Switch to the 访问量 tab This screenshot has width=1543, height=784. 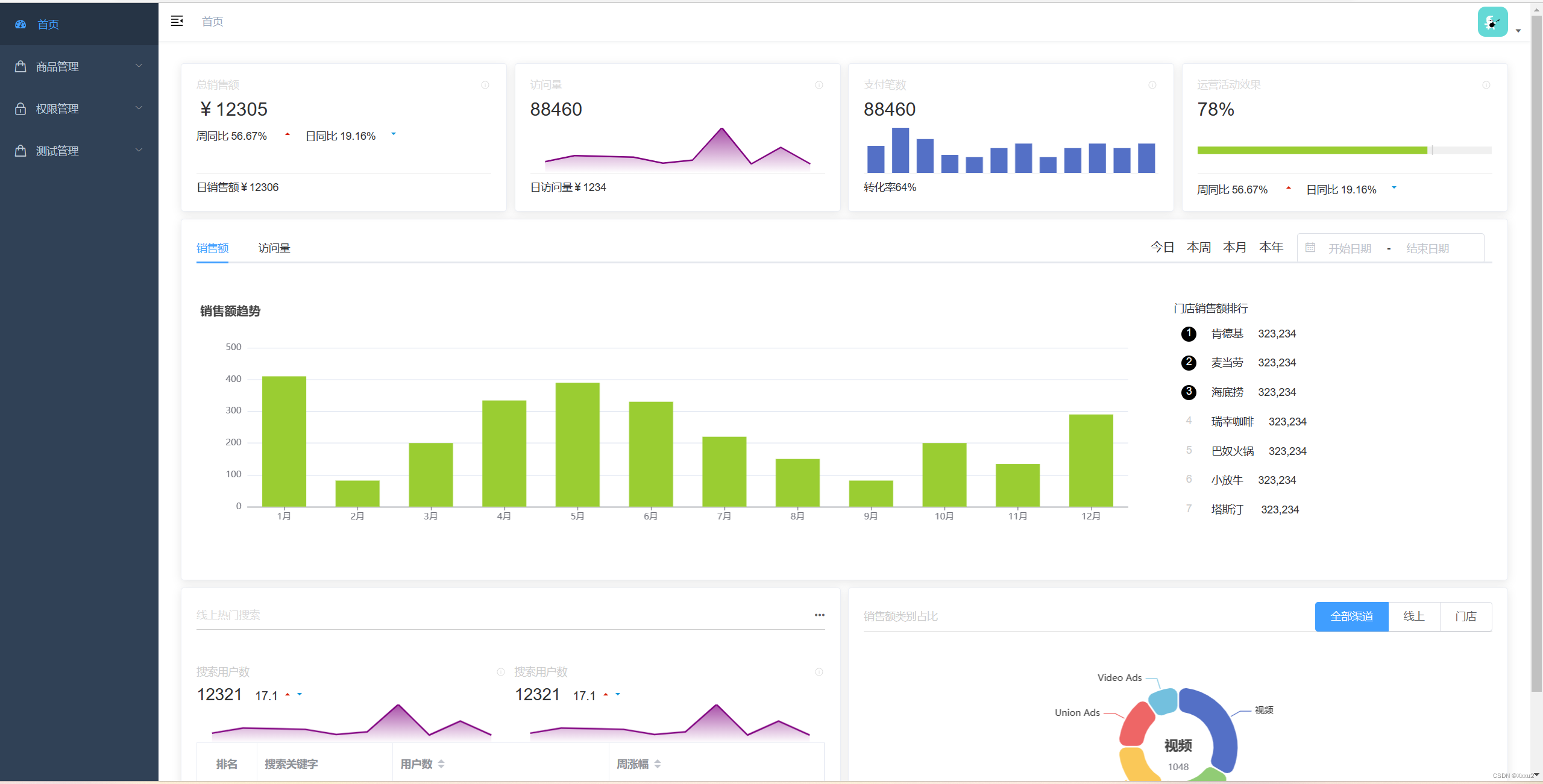click(x=274, y=248)
